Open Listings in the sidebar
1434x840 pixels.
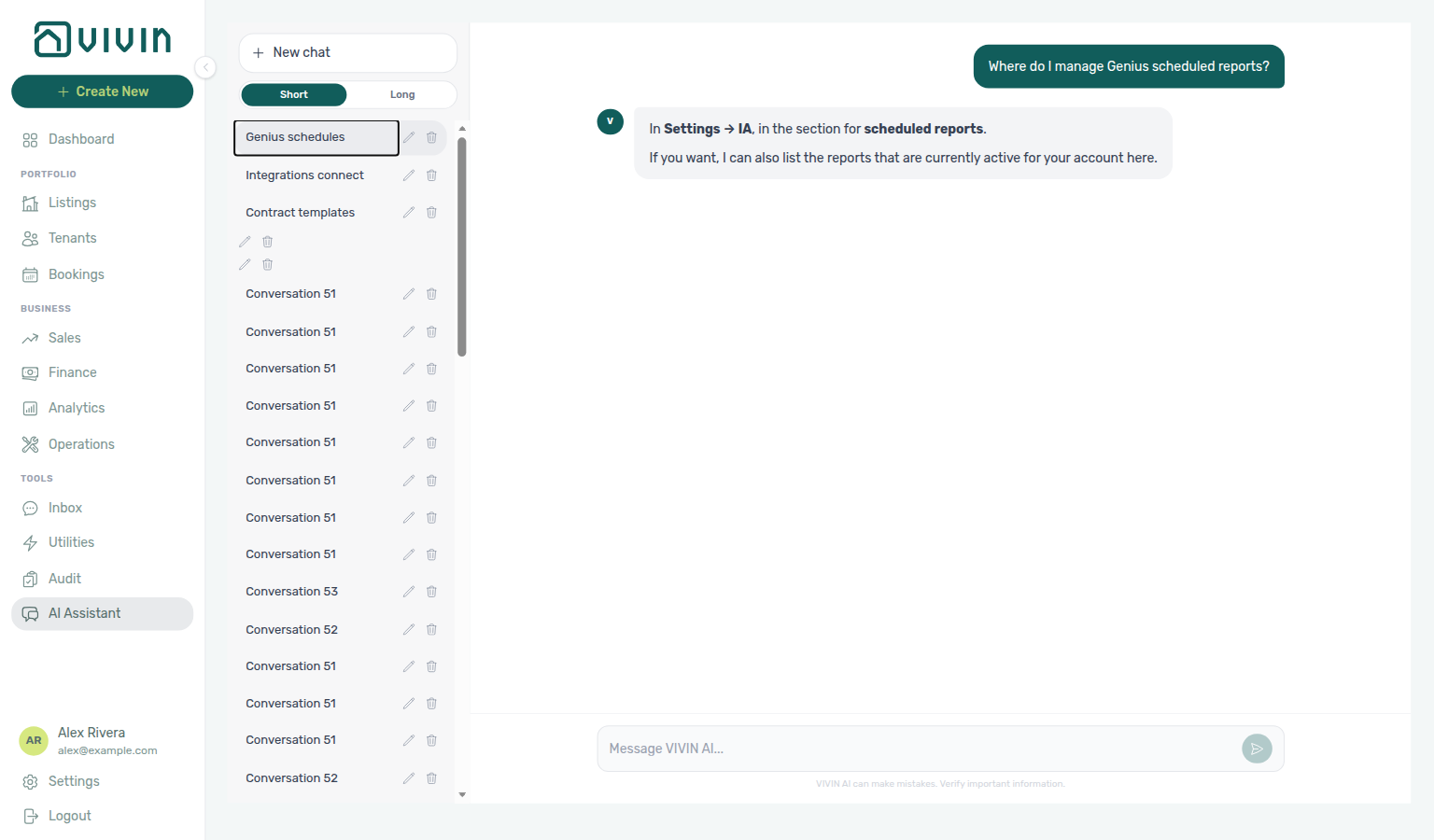[103, 203]
